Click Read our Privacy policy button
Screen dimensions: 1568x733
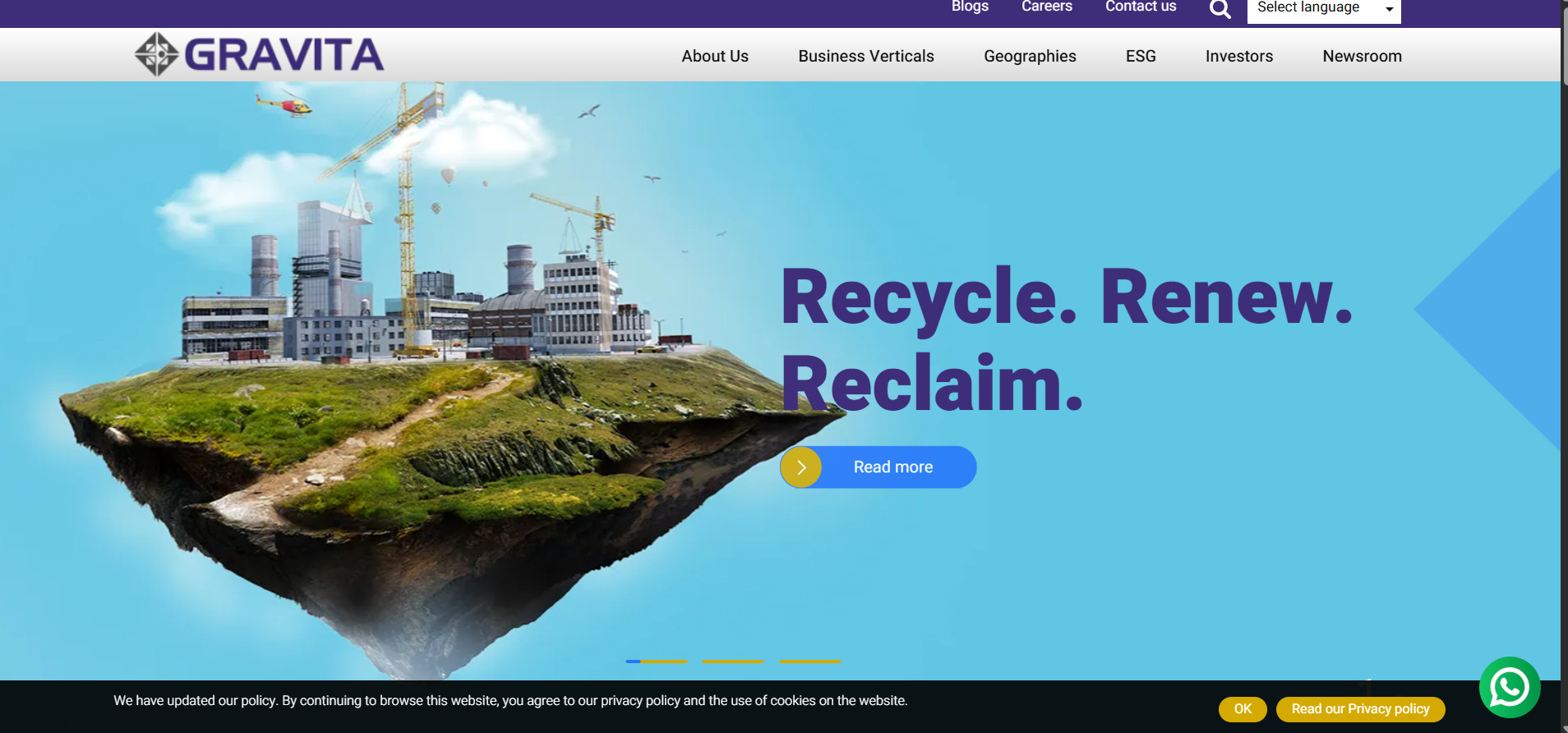pos(1360,709)
